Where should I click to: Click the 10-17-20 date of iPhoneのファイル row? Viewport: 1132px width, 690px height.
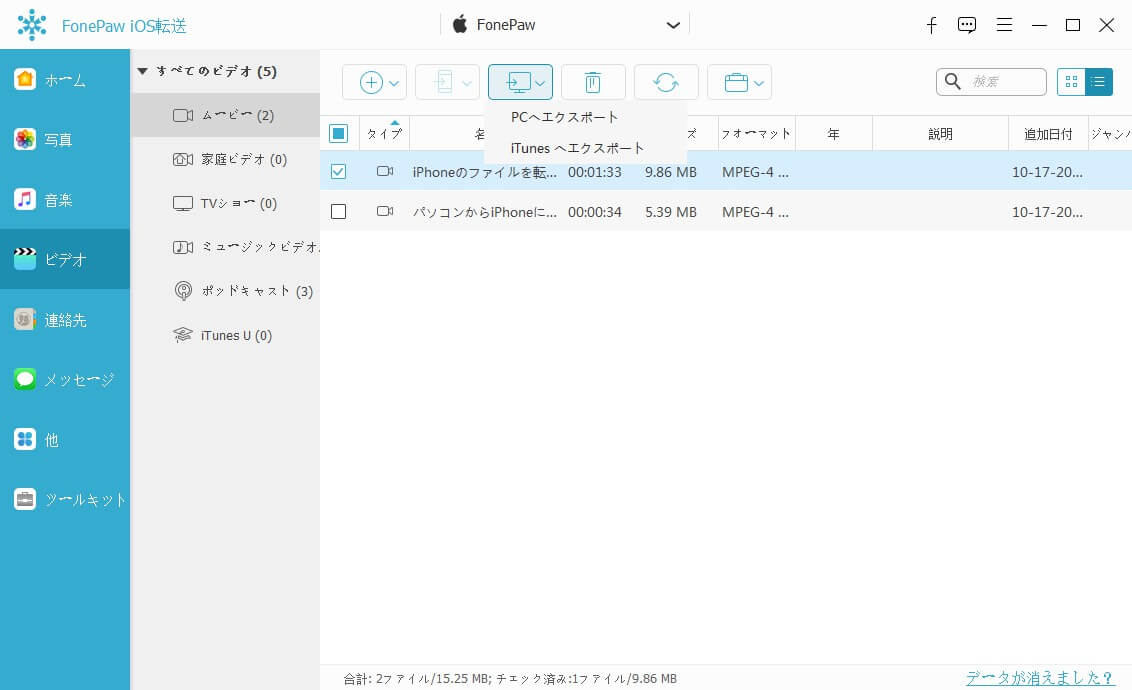click(x=1047, y=172)
